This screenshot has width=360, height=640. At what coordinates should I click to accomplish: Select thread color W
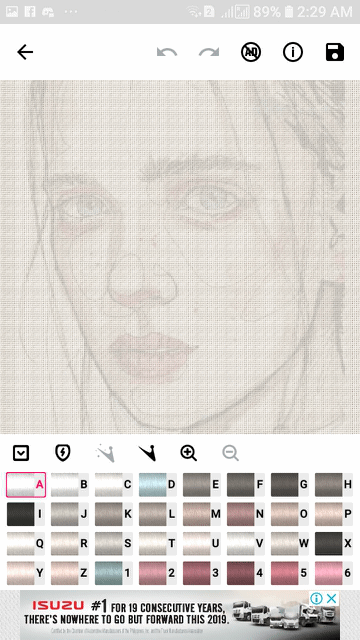(290, 543)
